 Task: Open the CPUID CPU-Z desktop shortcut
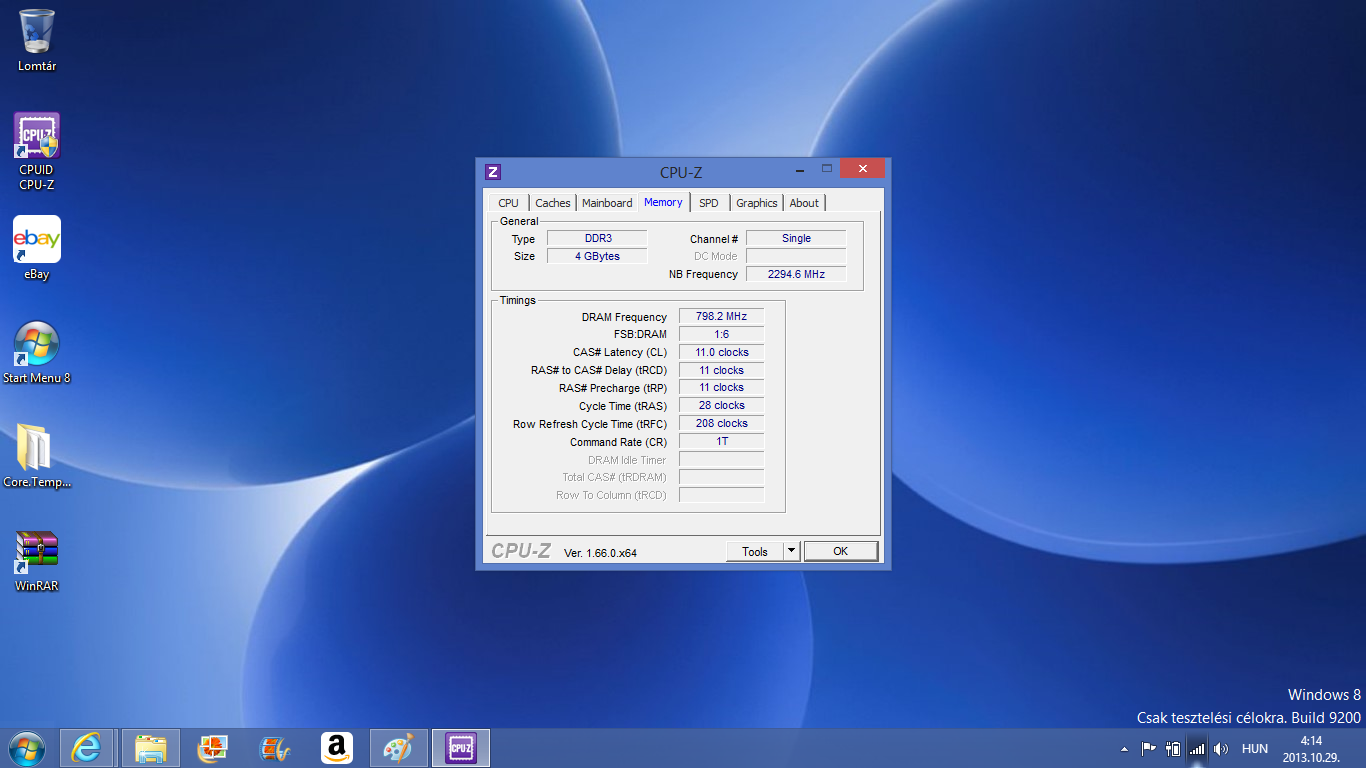point(37,138)
